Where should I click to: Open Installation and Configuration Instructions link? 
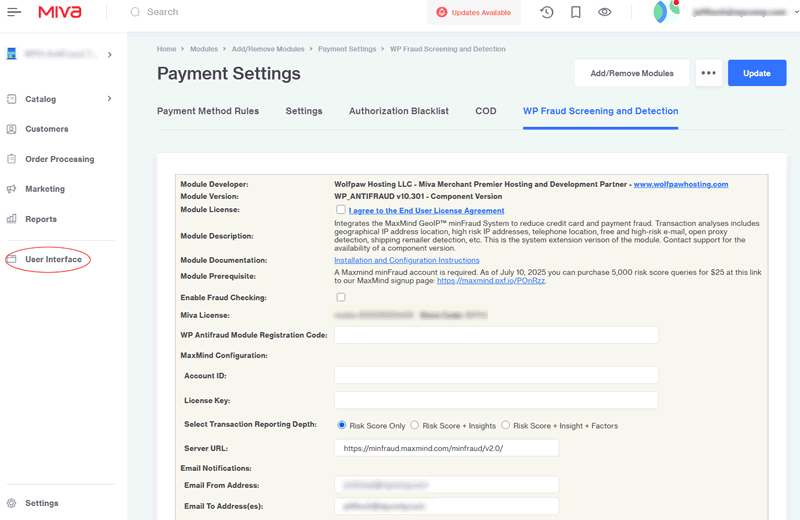coord(407,260)
